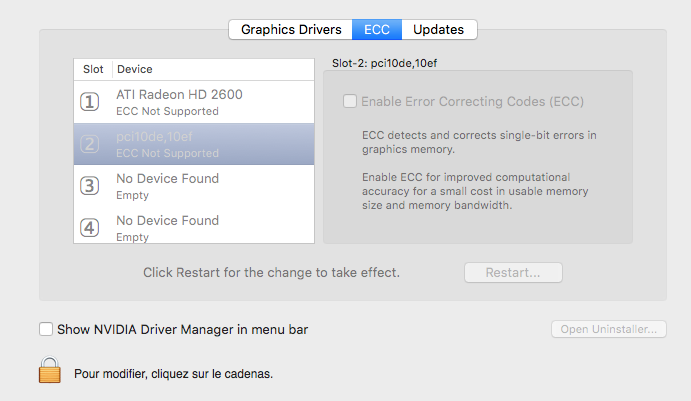Click the slot 3 number icon
The image size is (691, 401).
click(89, 186)
